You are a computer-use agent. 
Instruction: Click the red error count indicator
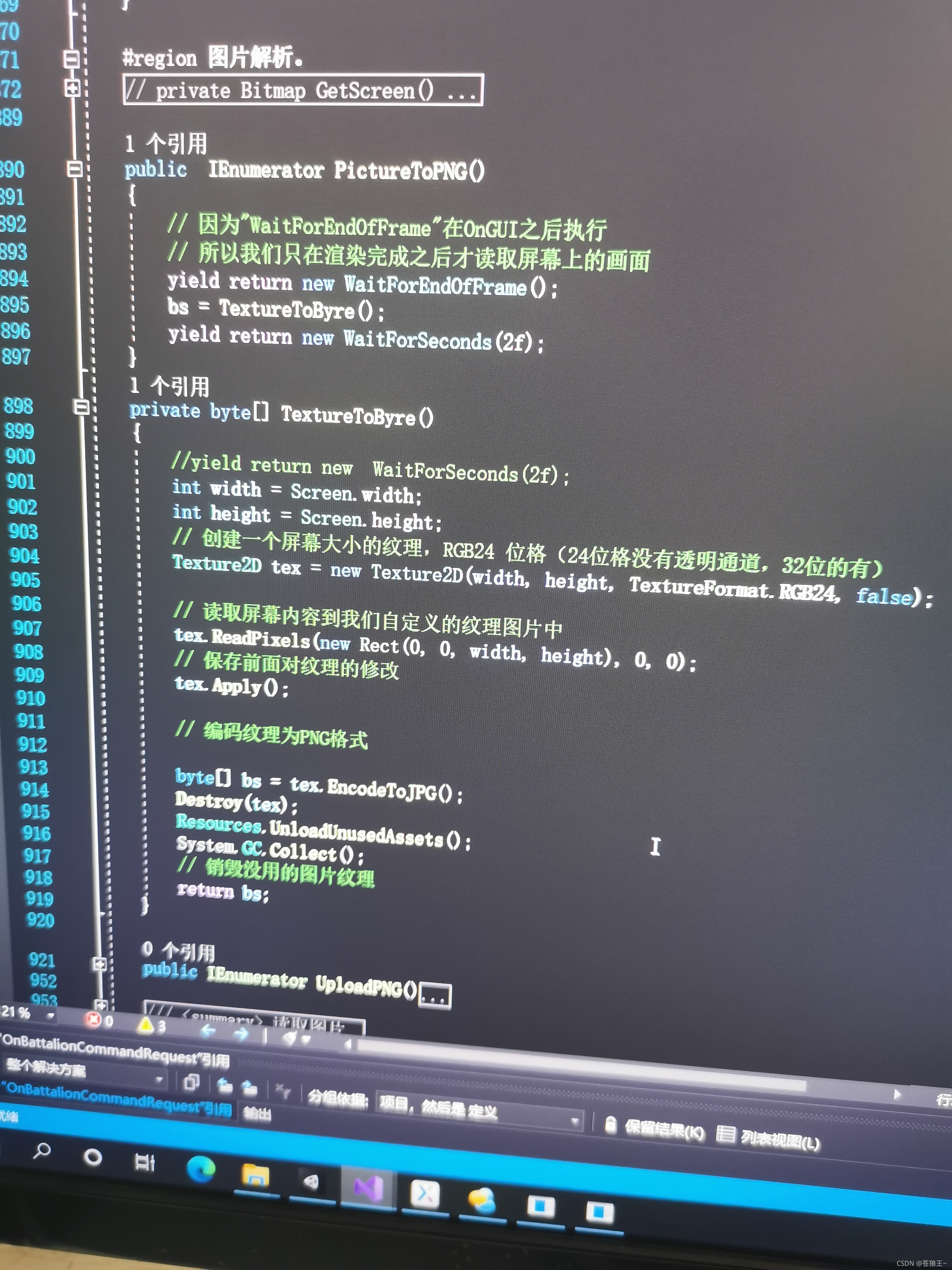coord(99,1020)
